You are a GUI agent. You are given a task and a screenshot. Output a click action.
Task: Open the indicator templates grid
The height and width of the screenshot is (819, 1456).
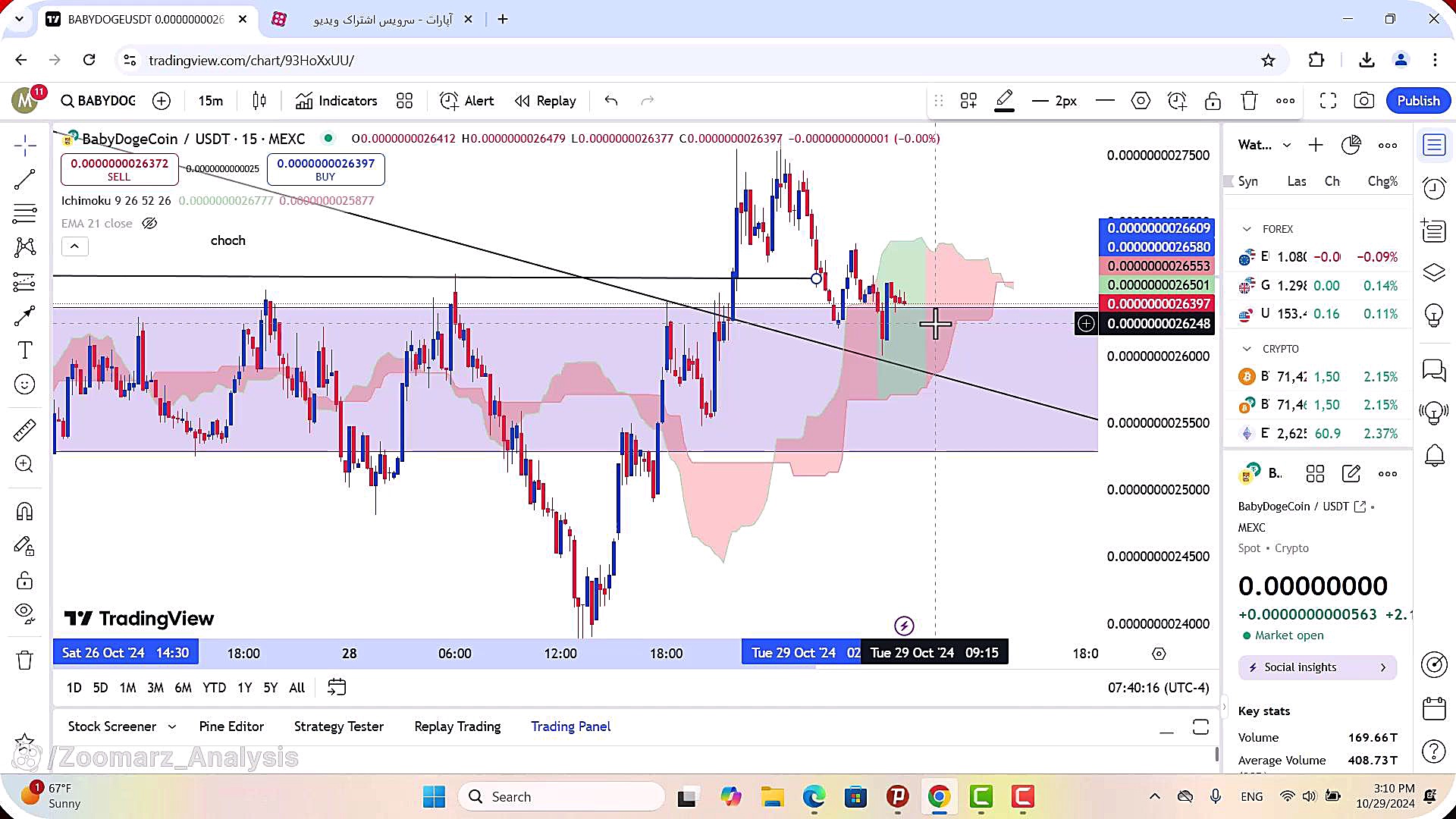405,101
